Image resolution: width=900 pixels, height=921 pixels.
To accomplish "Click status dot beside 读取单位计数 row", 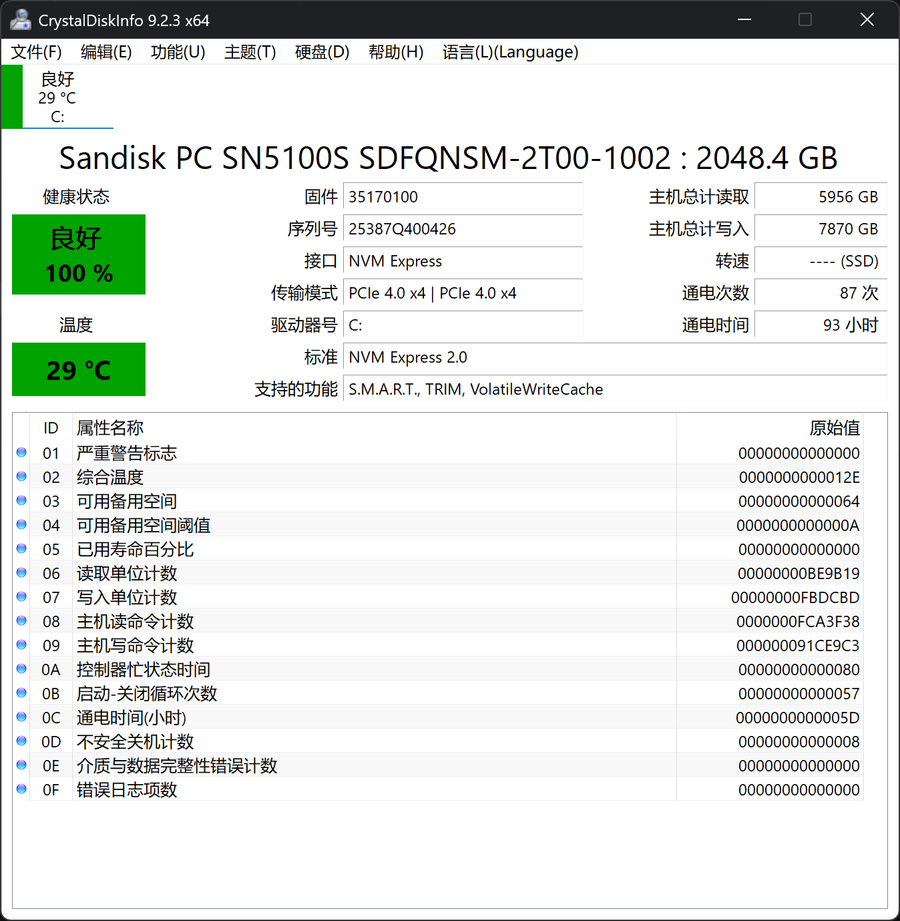I will (22, 573).
